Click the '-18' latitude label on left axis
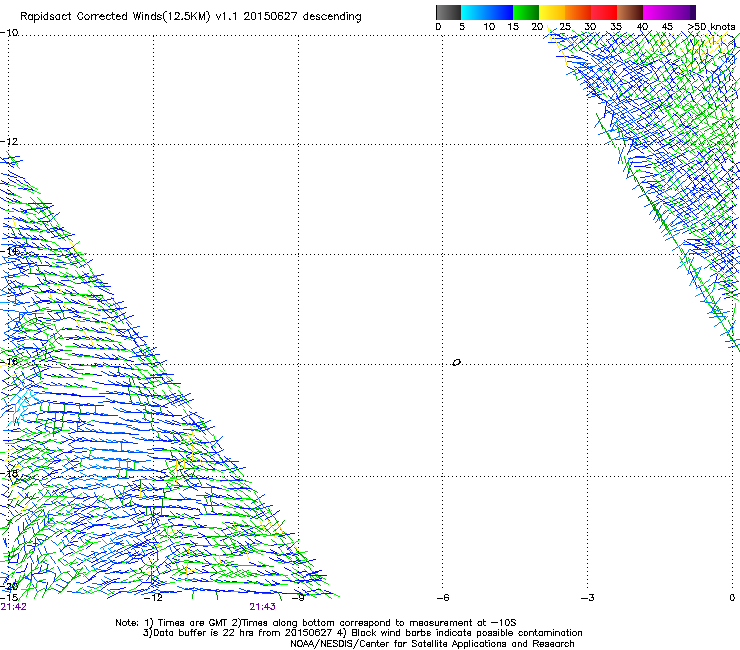The width and height of the screenshot is (740, 650). 9,473
